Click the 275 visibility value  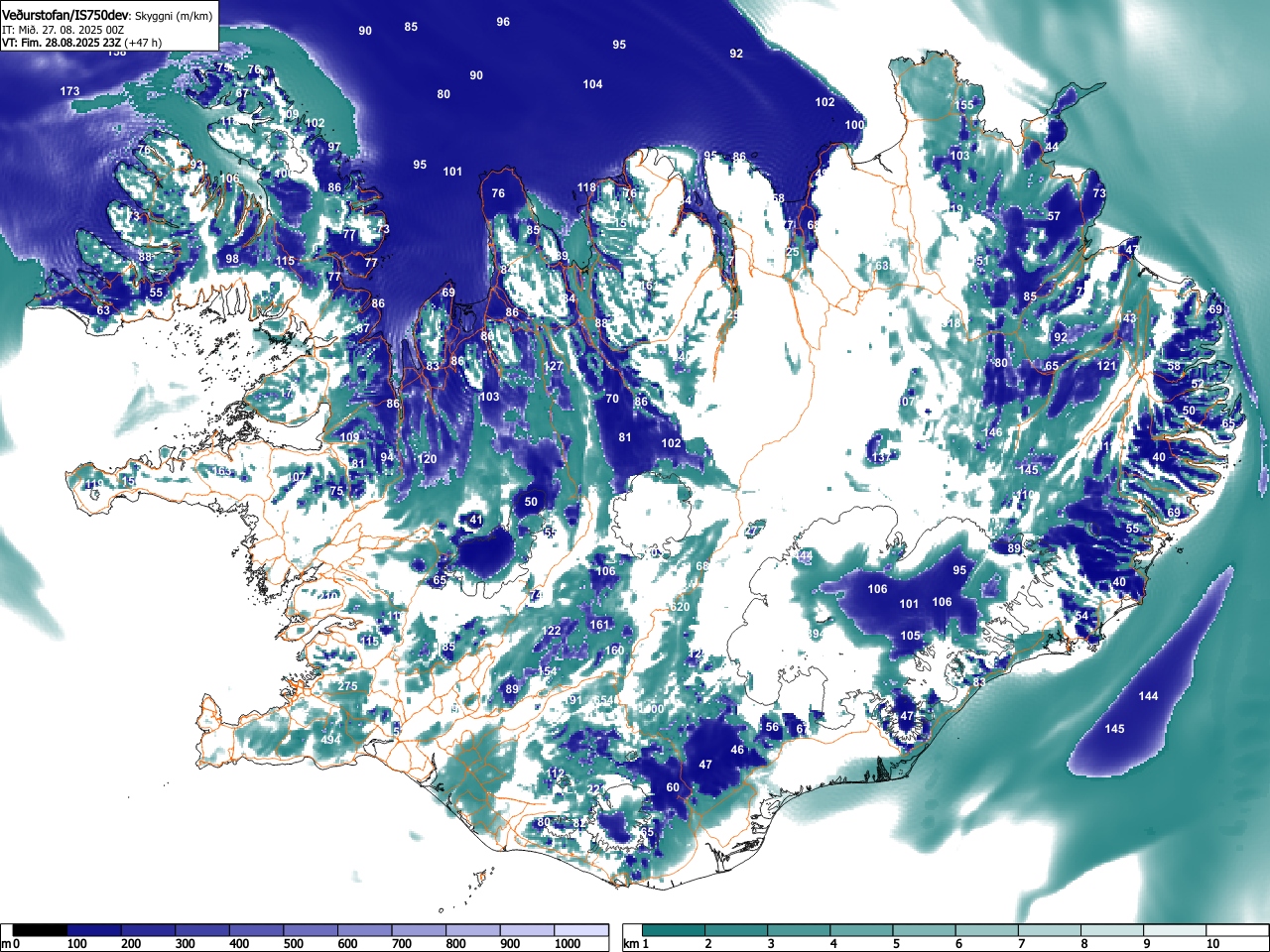(347, 686)
